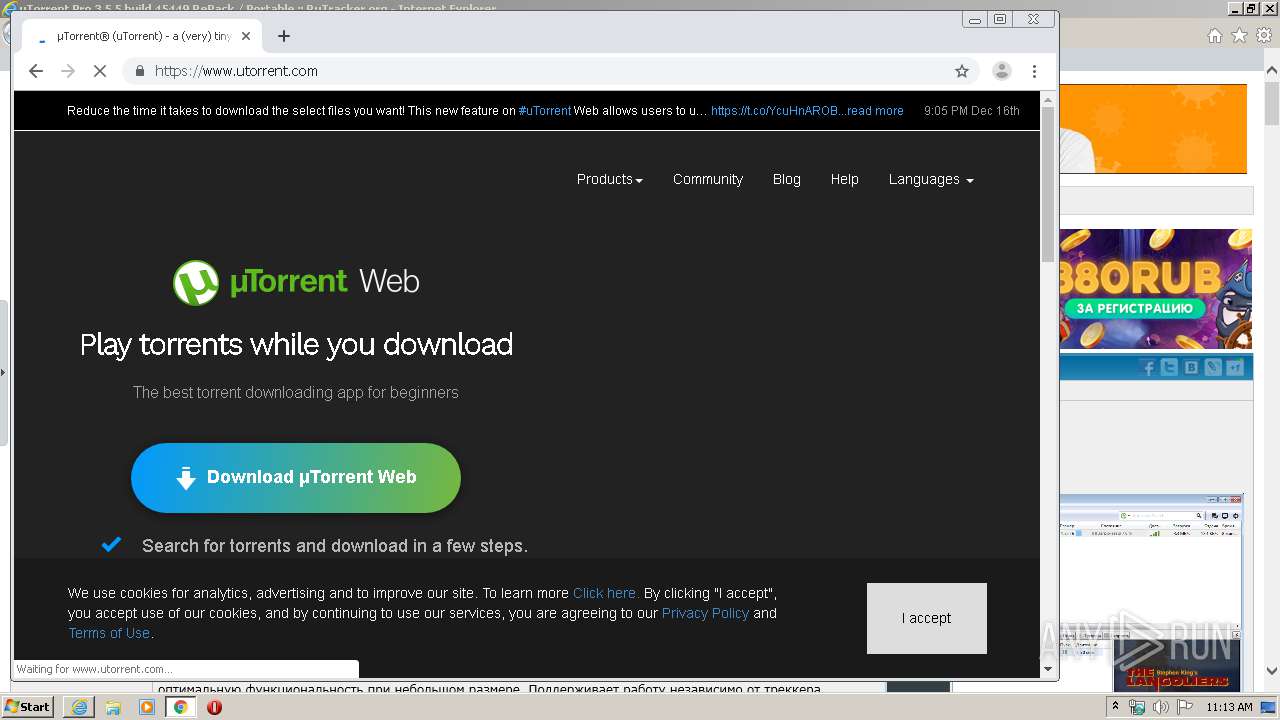Click the site lock icon in address bar

(x=139, y=71)
